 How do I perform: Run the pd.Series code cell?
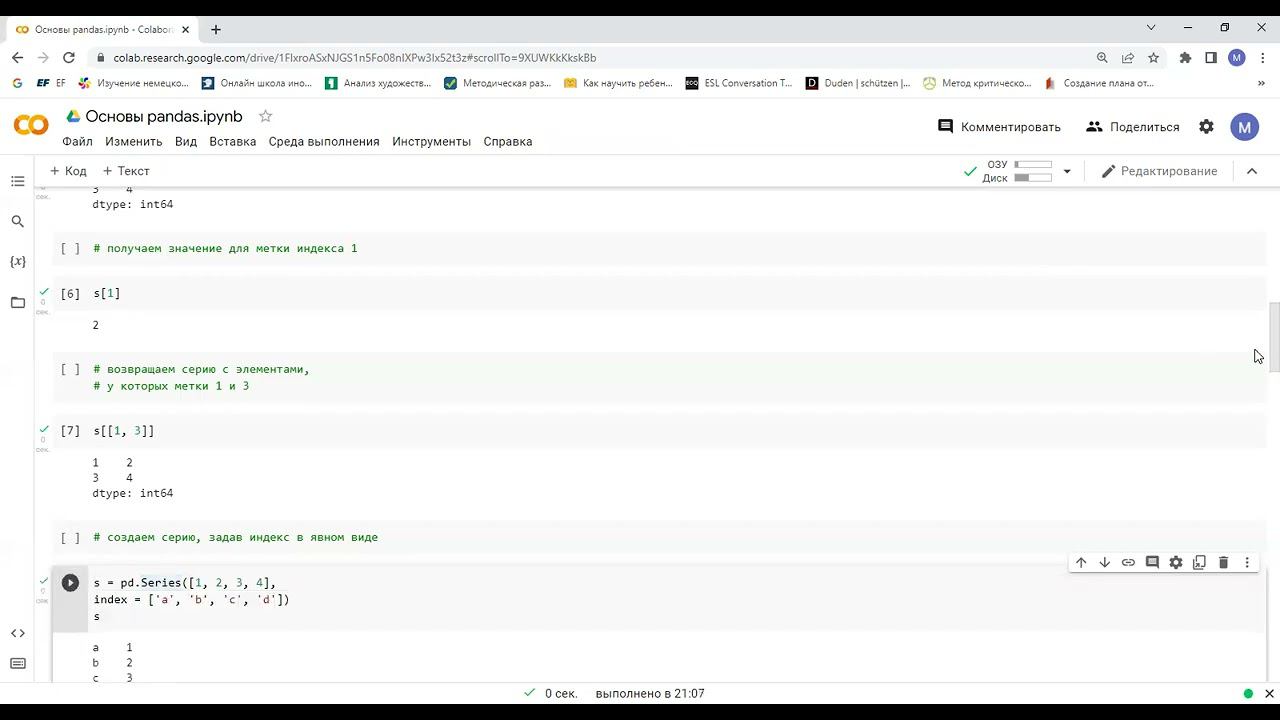pyautogui.click(x=70, y=583)
